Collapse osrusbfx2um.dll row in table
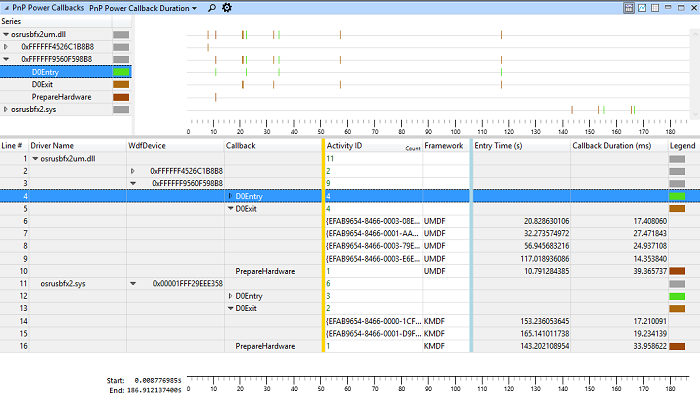This screenshot has width=700, height=393. pyautogui.click(x=35, y=159)
